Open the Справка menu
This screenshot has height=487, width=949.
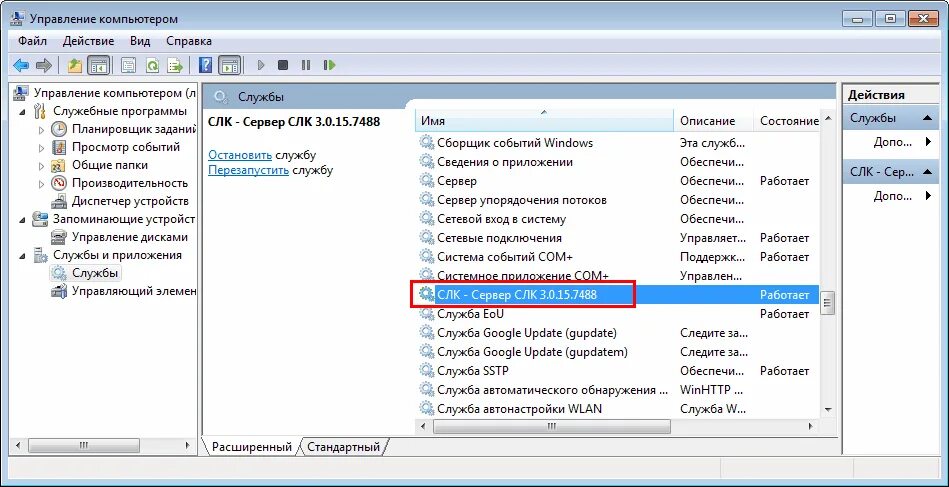click(x=189, y=41)
